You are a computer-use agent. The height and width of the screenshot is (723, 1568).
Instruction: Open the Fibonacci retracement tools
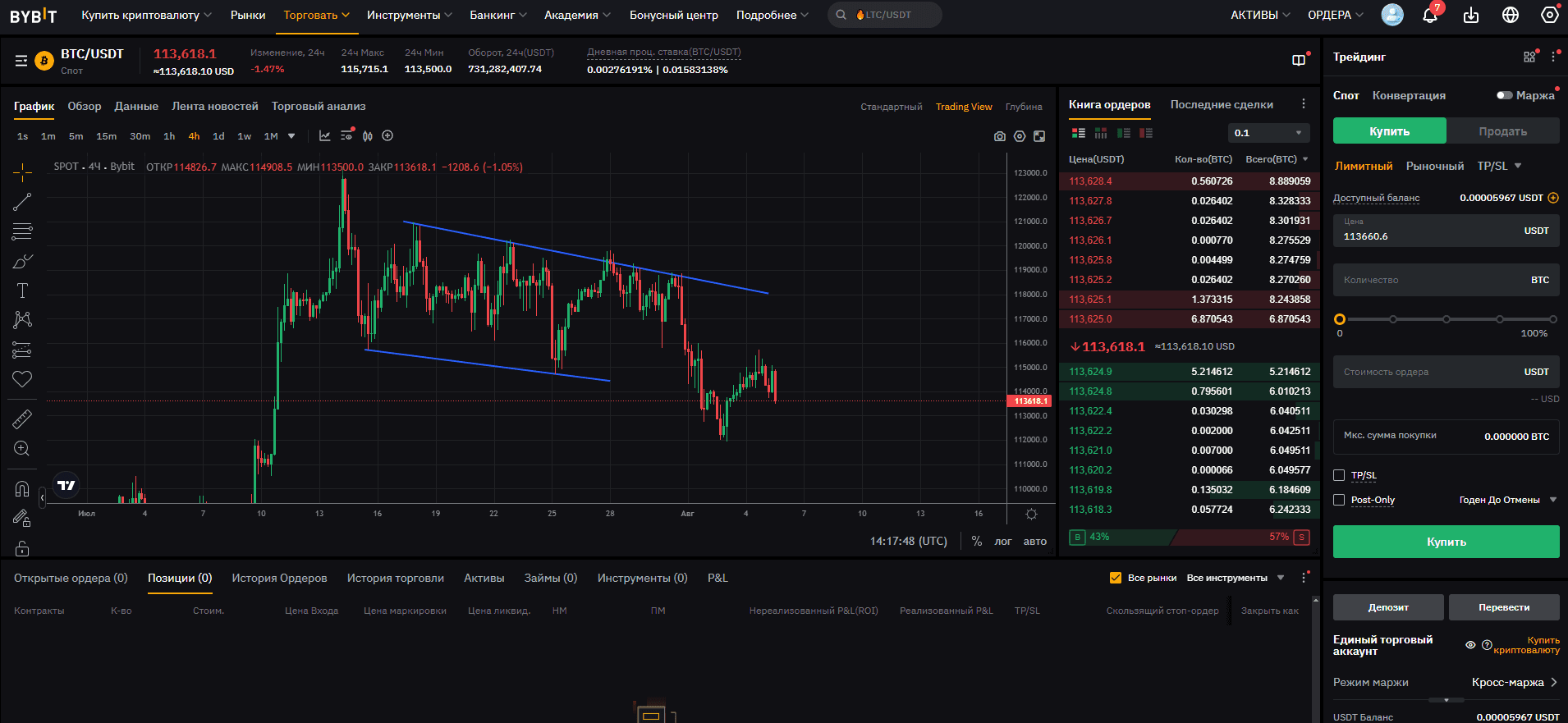pyautogui.click(x=22, y=231)
